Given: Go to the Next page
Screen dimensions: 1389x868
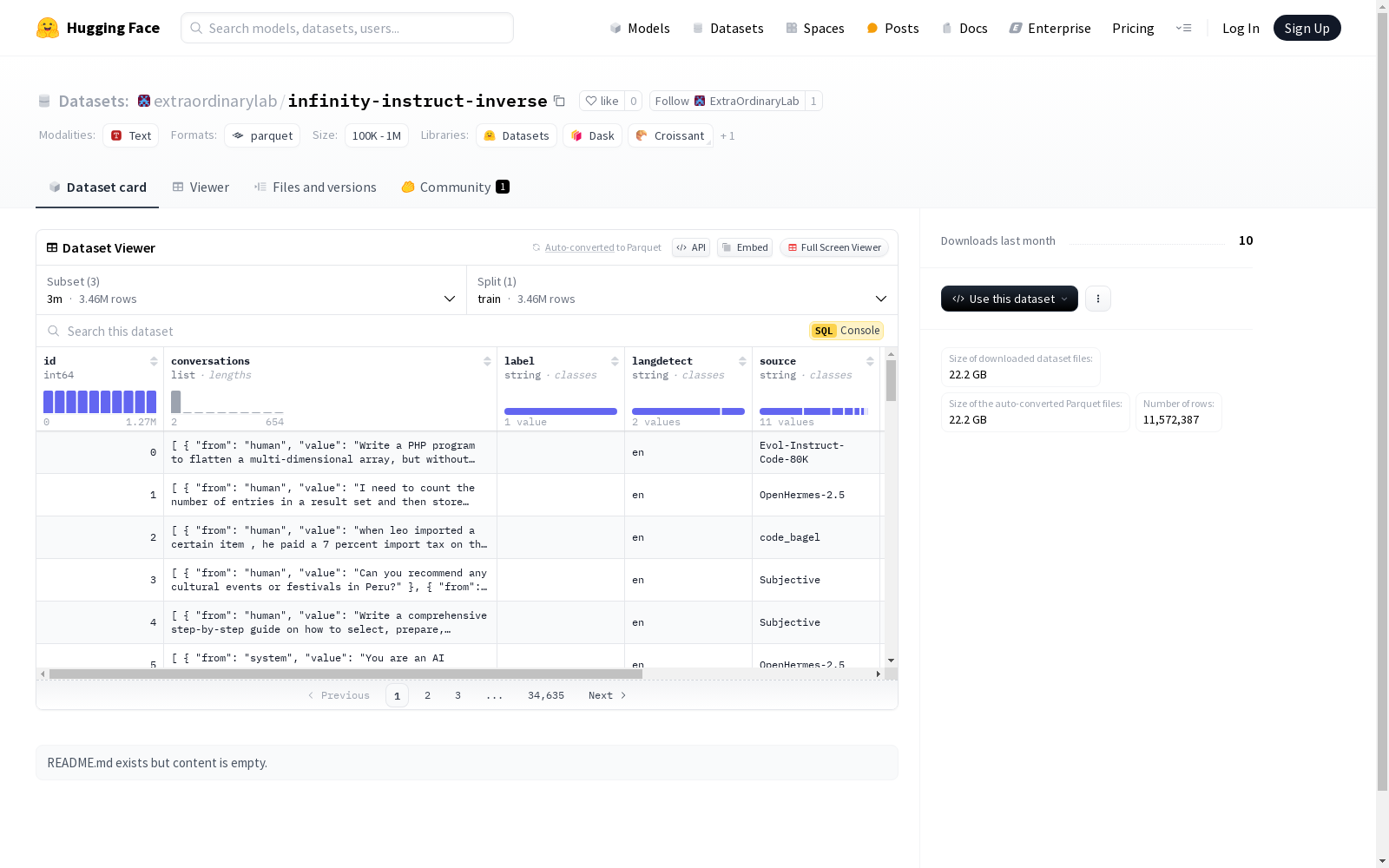Looking at the screenshot, I should (607, 695).
